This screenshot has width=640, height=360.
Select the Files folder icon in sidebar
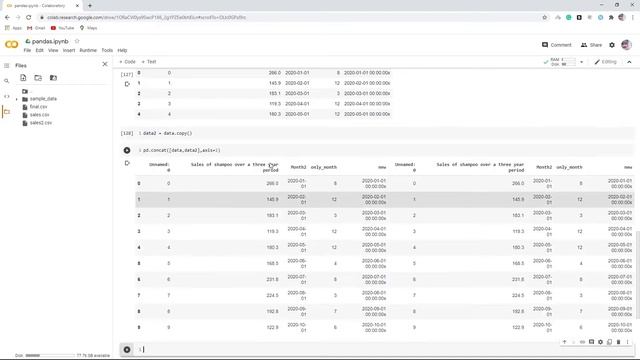click(x=7, y=112)
